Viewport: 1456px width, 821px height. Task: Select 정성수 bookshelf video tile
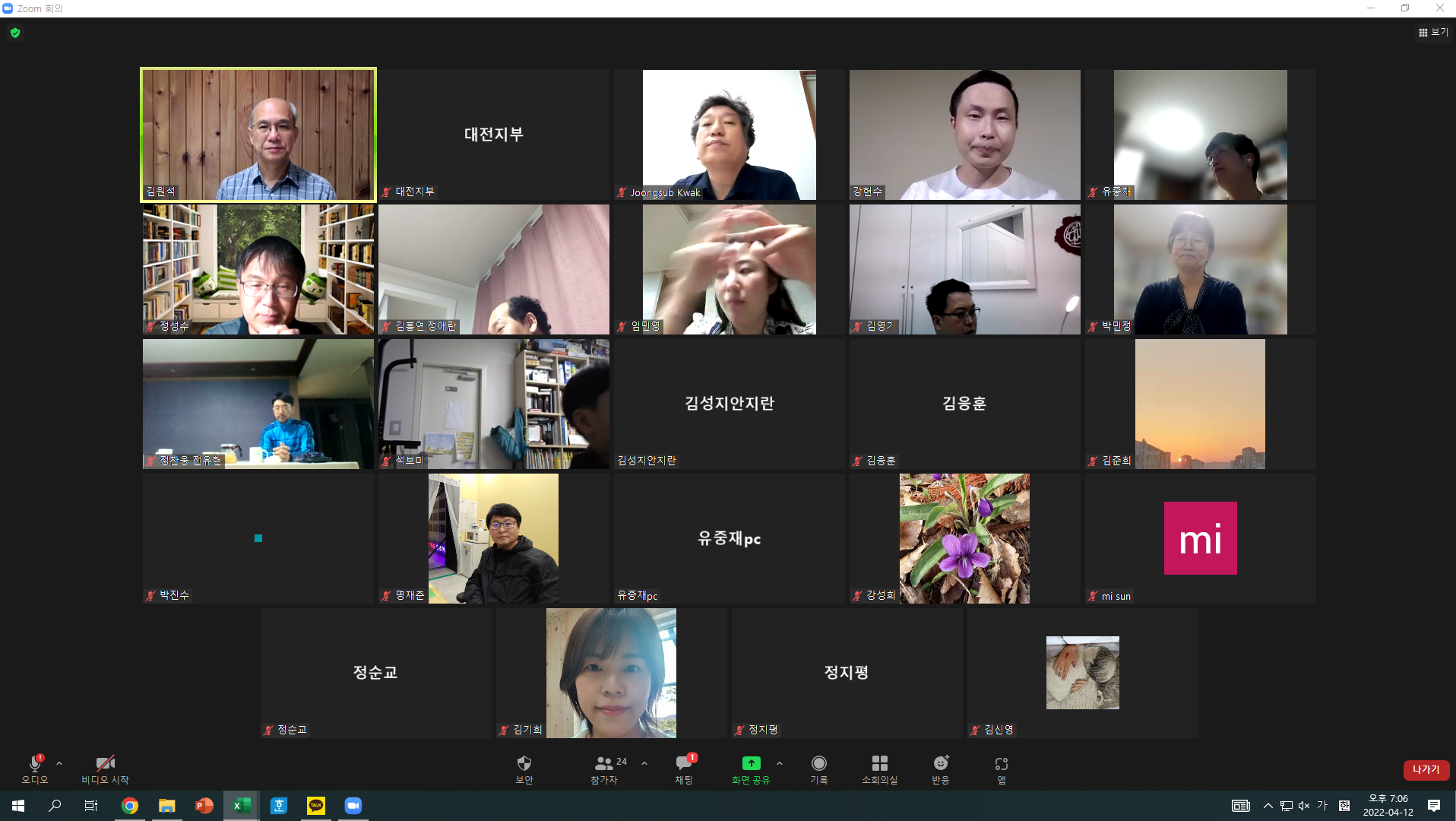[x=258, y=269]
